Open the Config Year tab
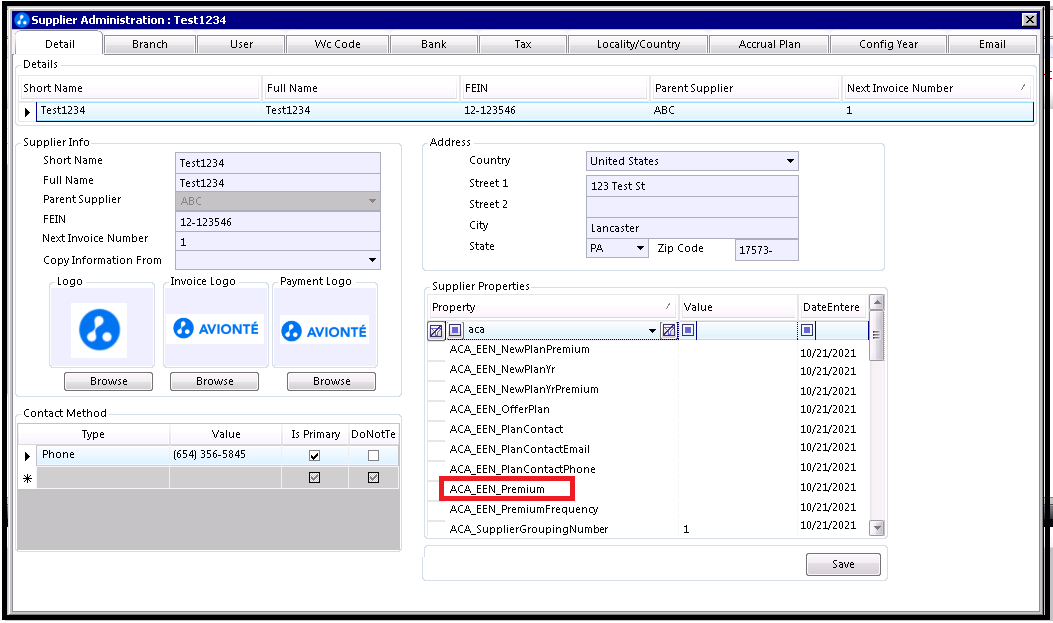The image size is (1053, 623). tap(888, 44)
